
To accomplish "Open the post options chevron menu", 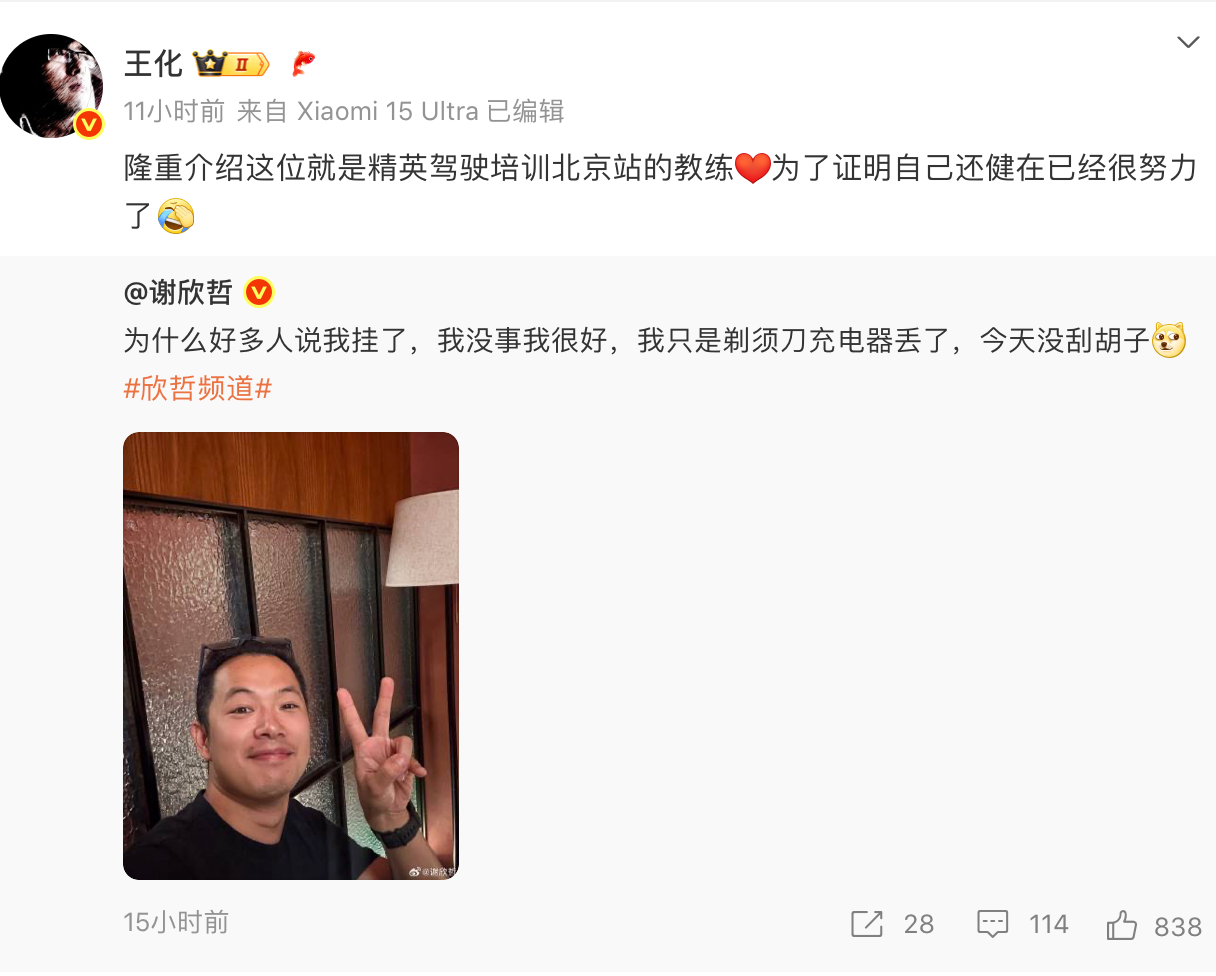I will tap(1188, 42).
